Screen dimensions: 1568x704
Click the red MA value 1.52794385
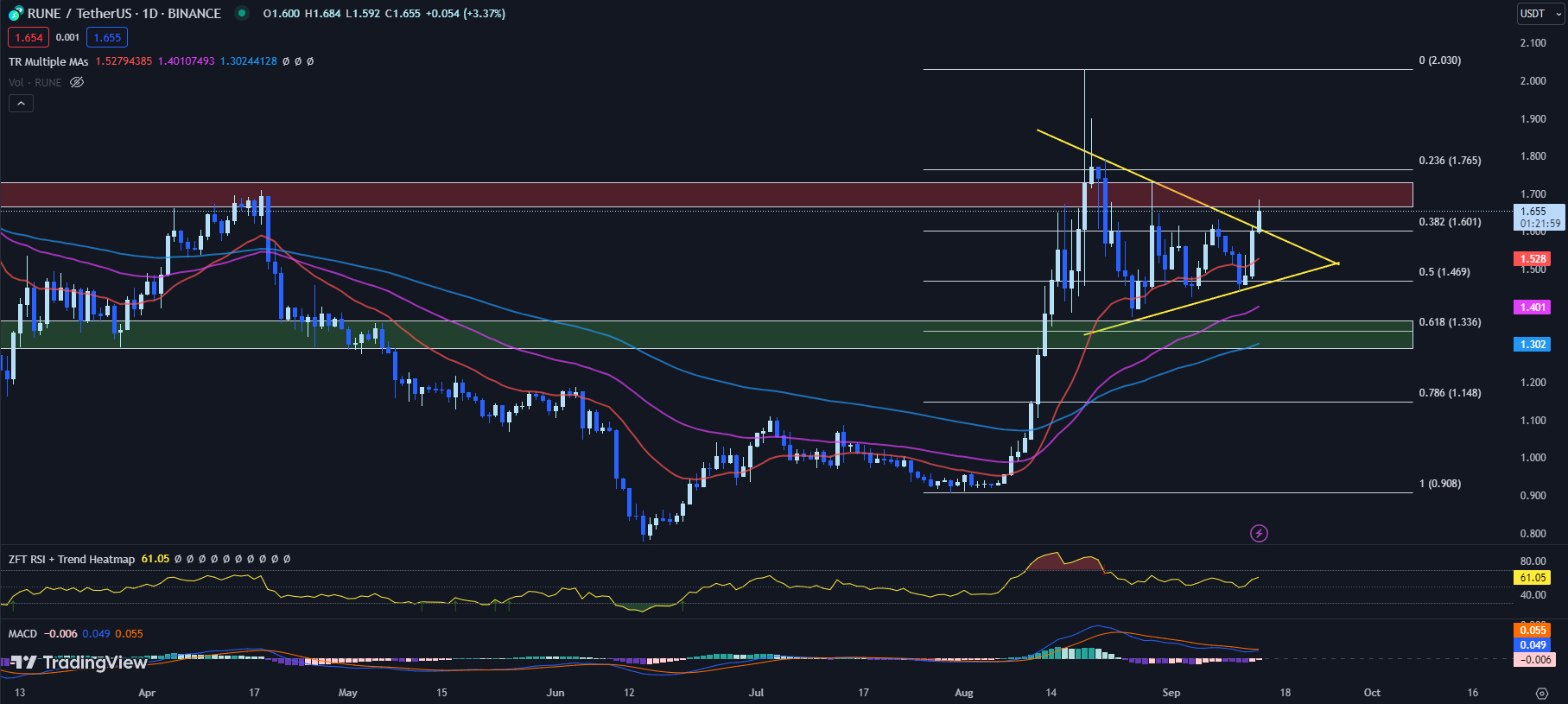point(124,61)
